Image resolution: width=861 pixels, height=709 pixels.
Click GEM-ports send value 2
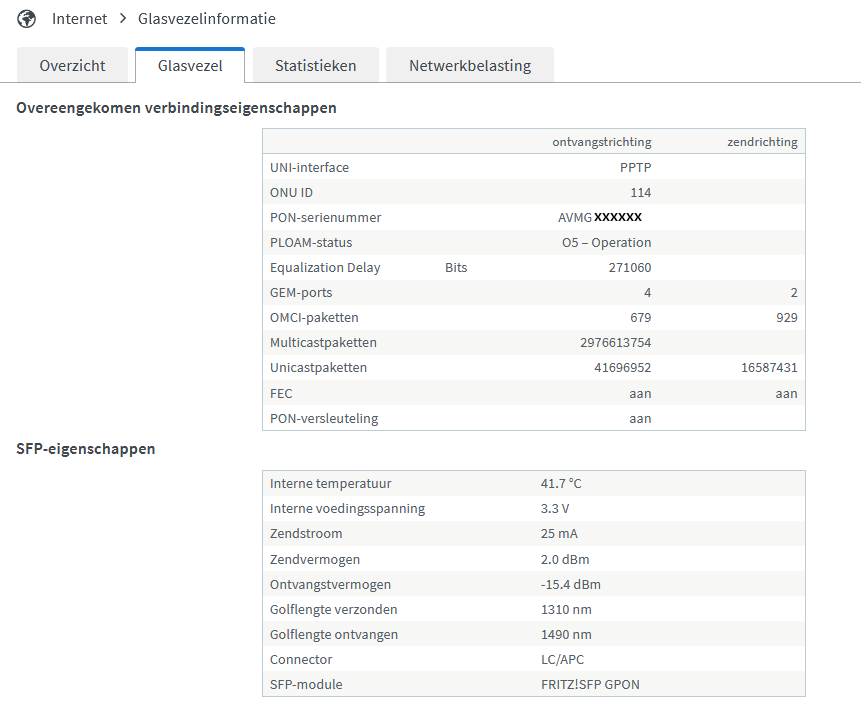pyautogui.click(x=794, y=293)
